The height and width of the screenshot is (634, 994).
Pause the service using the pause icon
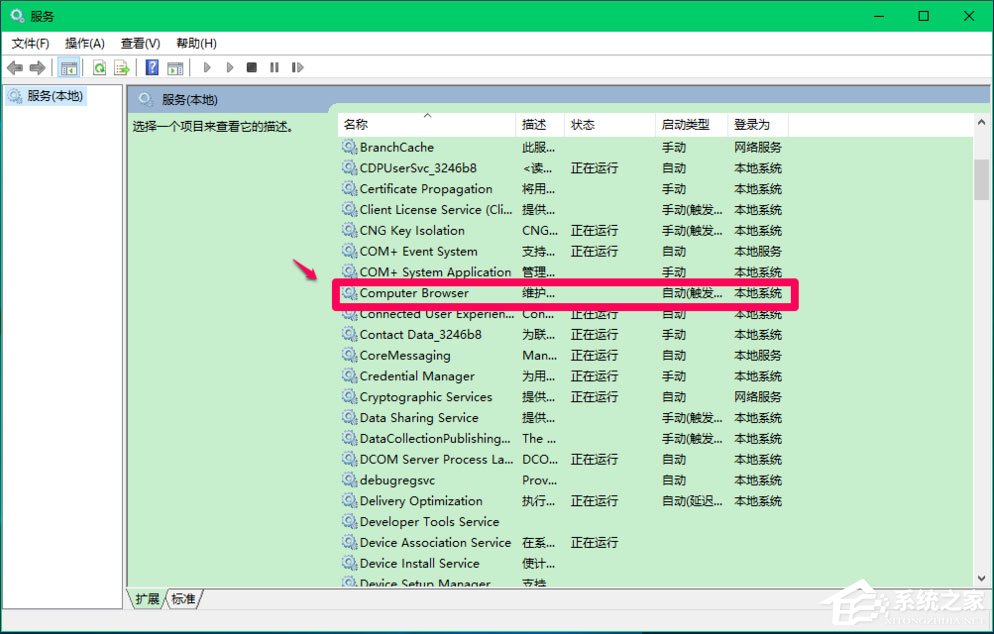275,67
